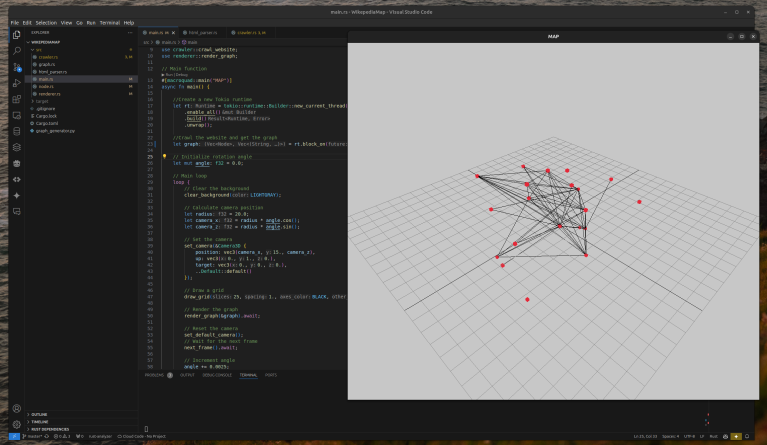The image size is (767, 445).
Task: Open Source Control view with badge
Action: click(17, 67)
